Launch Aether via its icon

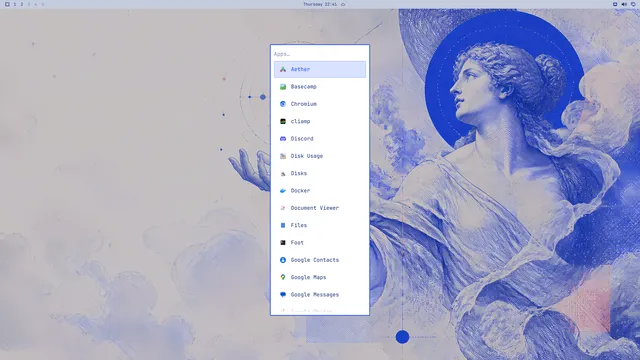283,69
